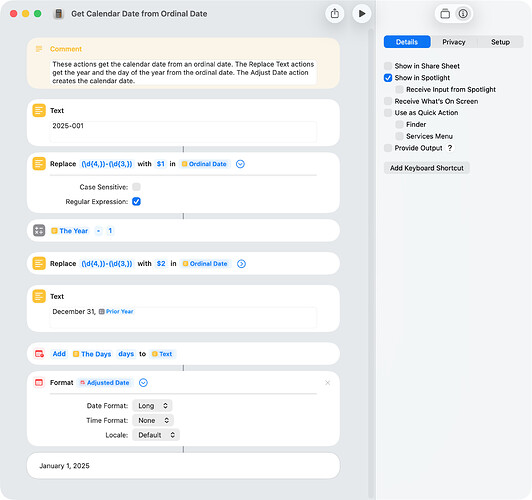Open the Time Format dropdown set to None
This screenshot has width=532, height=500.
[153, 420]
